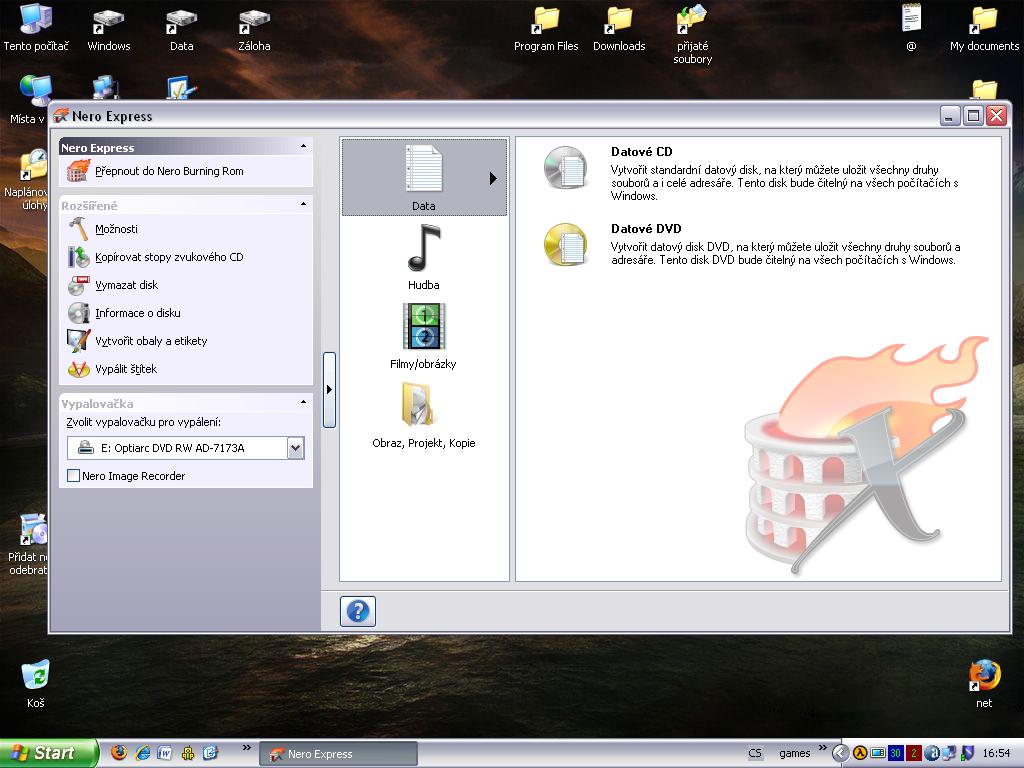Image resolution: width=1024 pixels, height=768 pixels.
Task: Open Nero Express help with the question mark
Action: (x=358, y=612)
